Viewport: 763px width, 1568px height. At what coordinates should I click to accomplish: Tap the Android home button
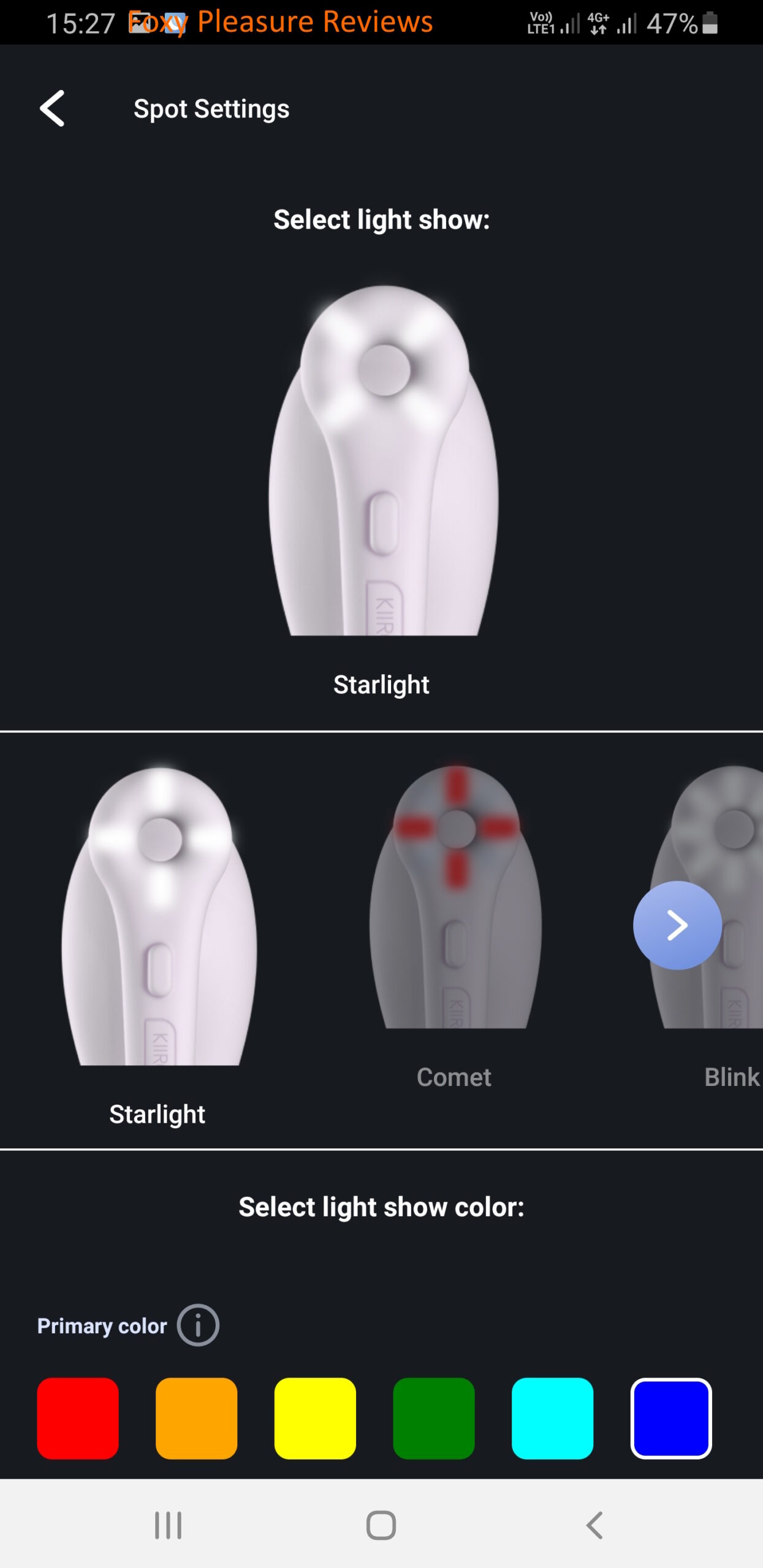coord(381,1525)
